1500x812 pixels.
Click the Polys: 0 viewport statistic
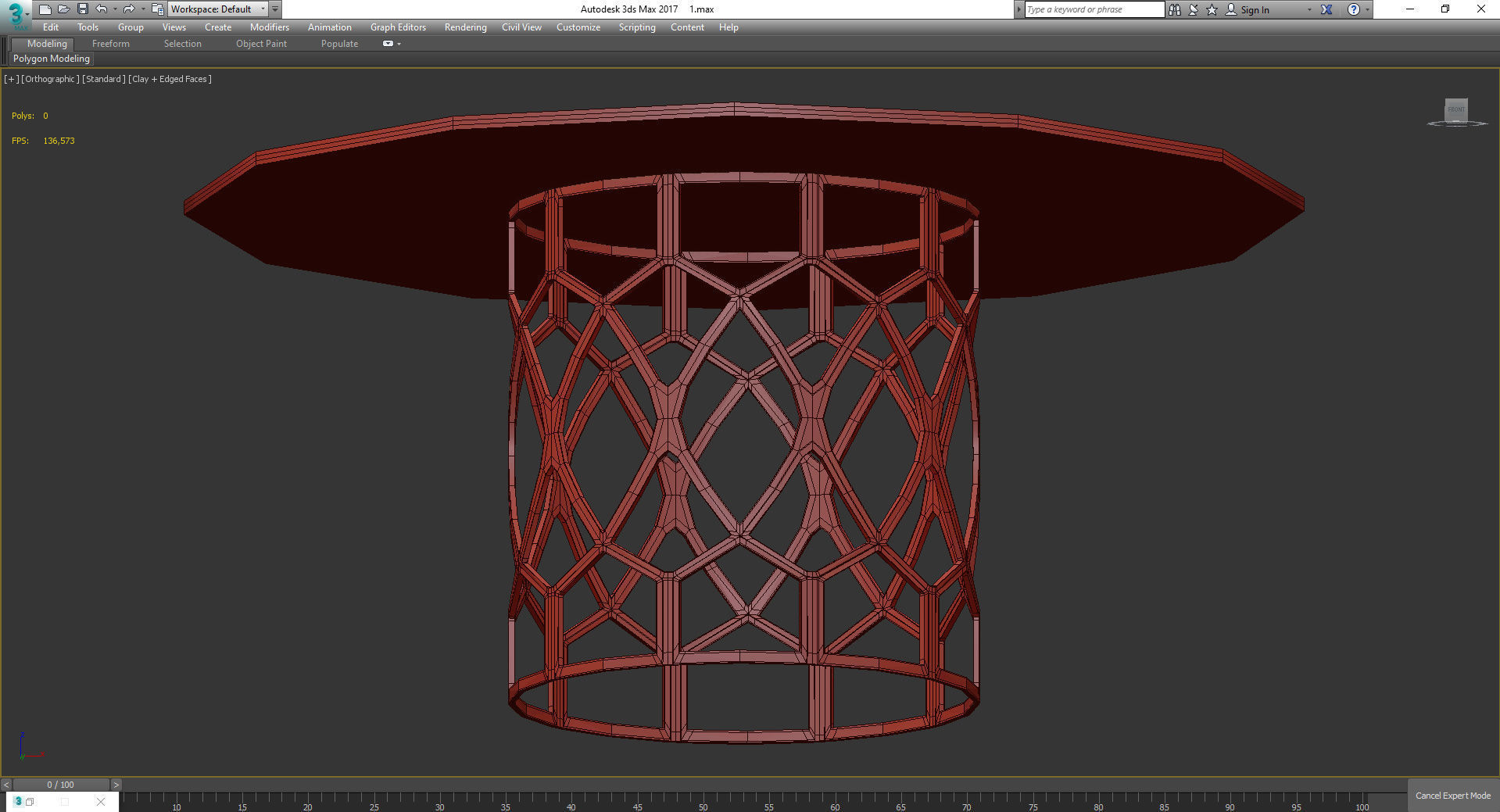pos(30,116)
